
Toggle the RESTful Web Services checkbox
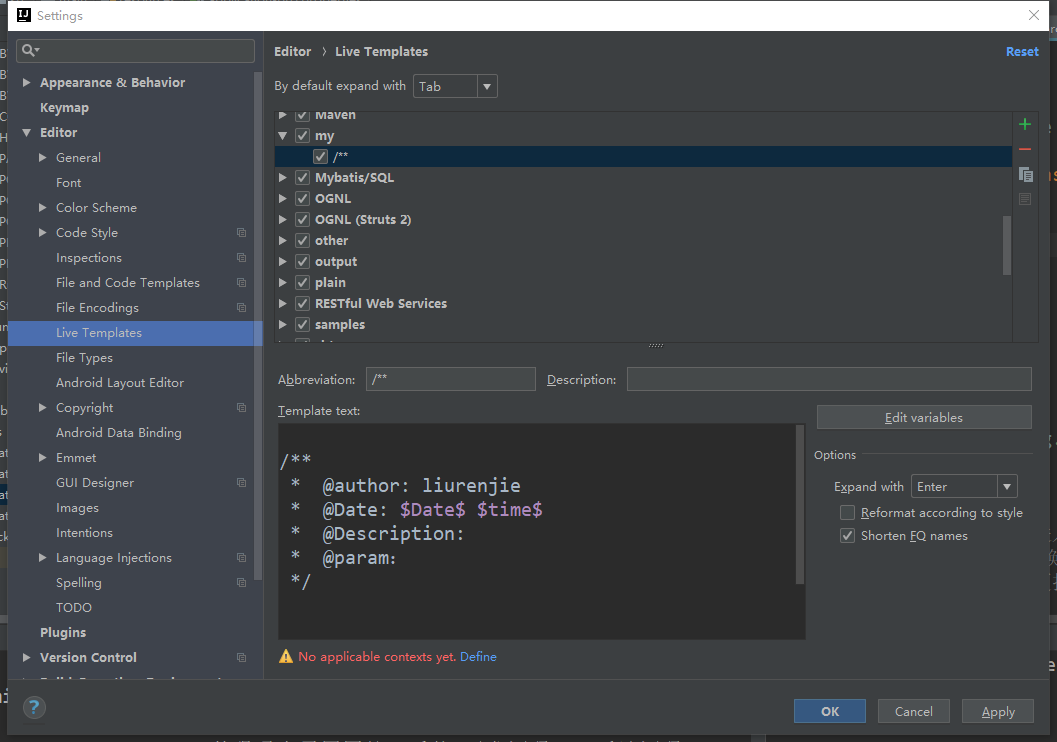pyautogui.click(x=303, y=303)
